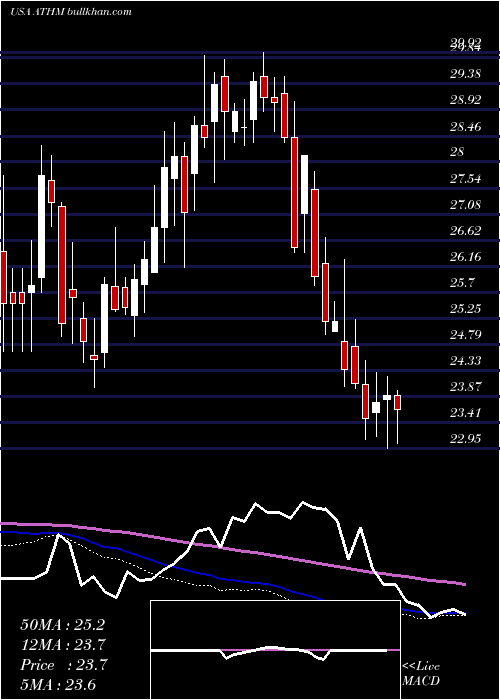The height and width of the screenshot is (700, 500).
Task: Click the 27.08 price axis label
Action: (465, 204)
